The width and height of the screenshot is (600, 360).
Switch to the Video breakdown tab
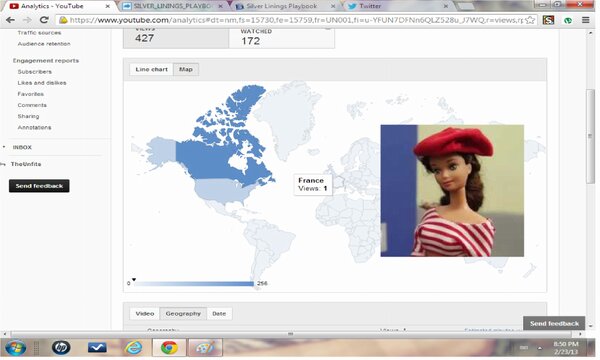tap(145, 313)
